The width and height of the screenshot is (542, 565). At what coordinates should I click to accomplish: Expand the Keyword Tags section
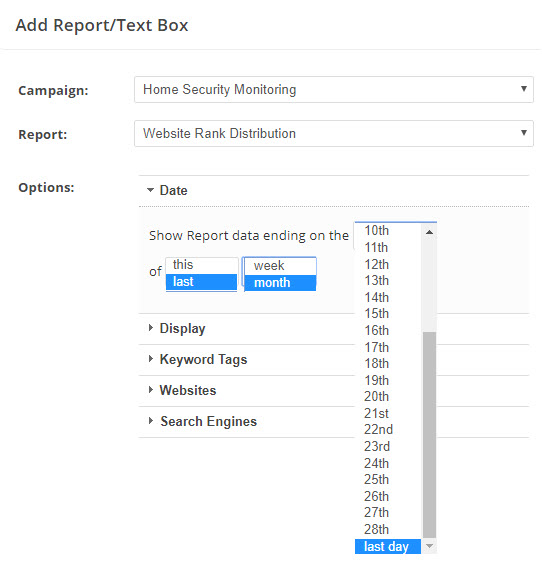[198, 359]
